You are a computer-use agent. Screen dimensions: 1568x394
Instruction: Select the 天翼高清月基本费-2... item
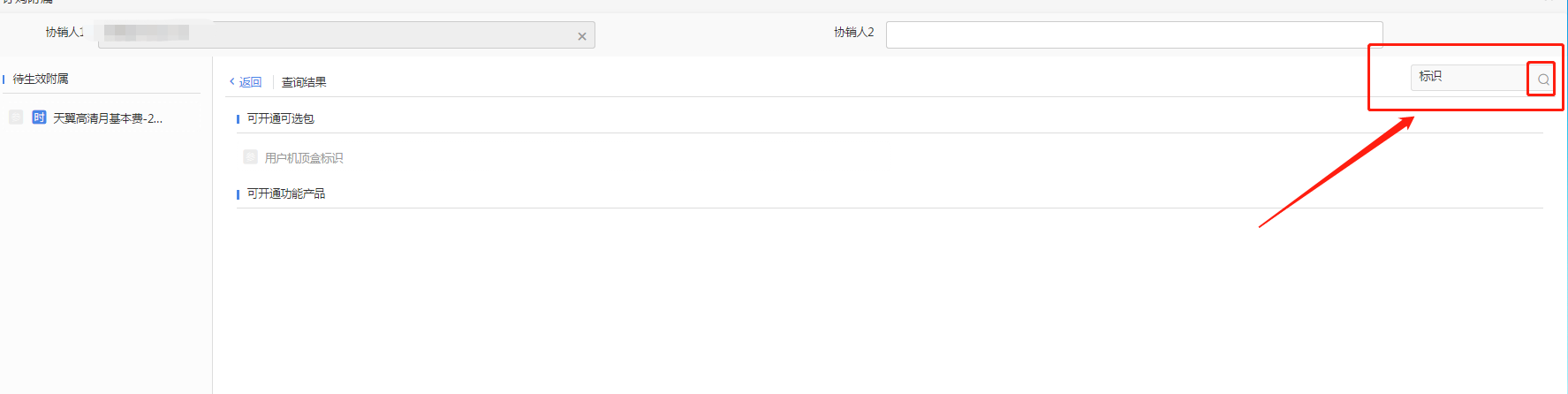(108, 118)
